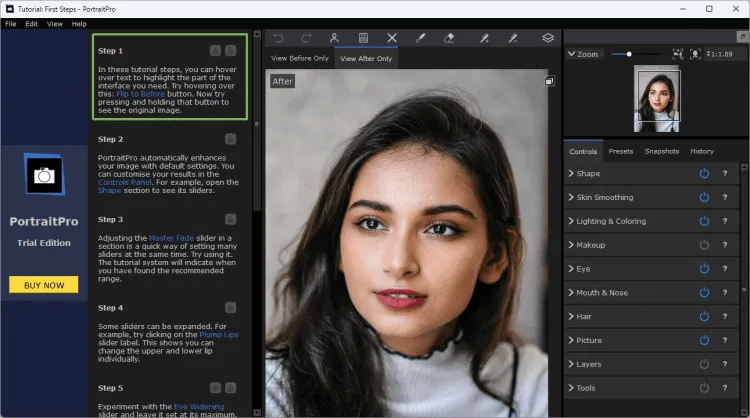750x418 pixels.
Task: Turn off the Eye section power toggle
Action: coord(704,269)
